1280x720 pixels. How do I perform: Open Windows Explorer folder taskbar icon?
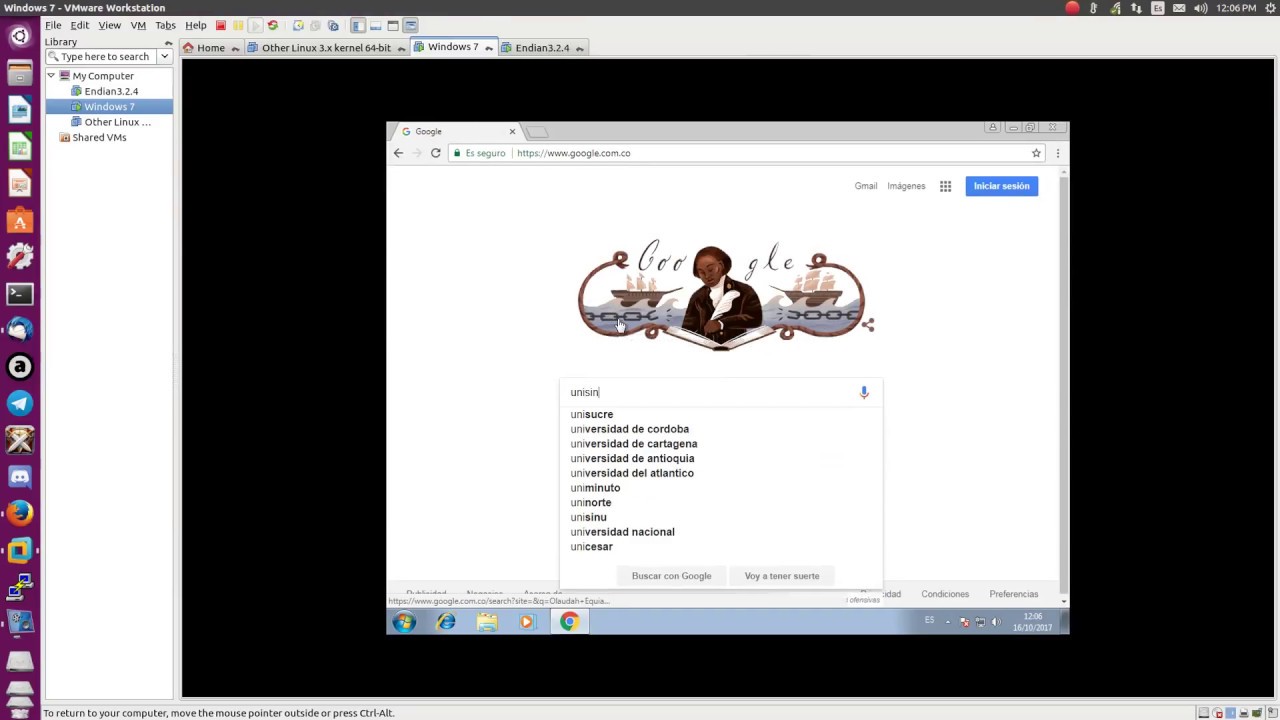(487, 622)
